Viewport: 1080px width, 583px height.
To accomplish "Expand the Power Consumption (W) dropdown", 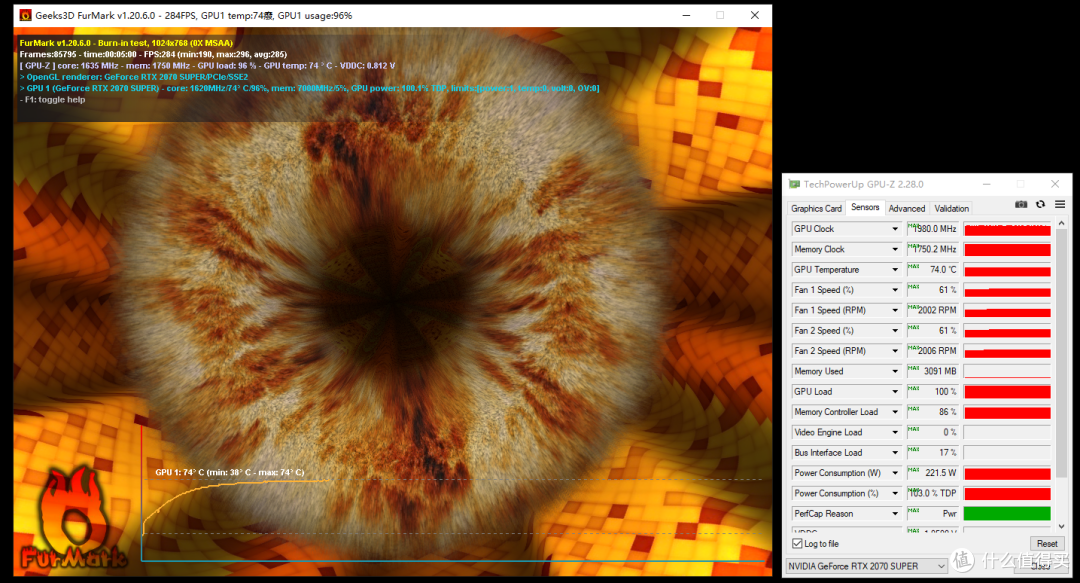I will 895,473.
